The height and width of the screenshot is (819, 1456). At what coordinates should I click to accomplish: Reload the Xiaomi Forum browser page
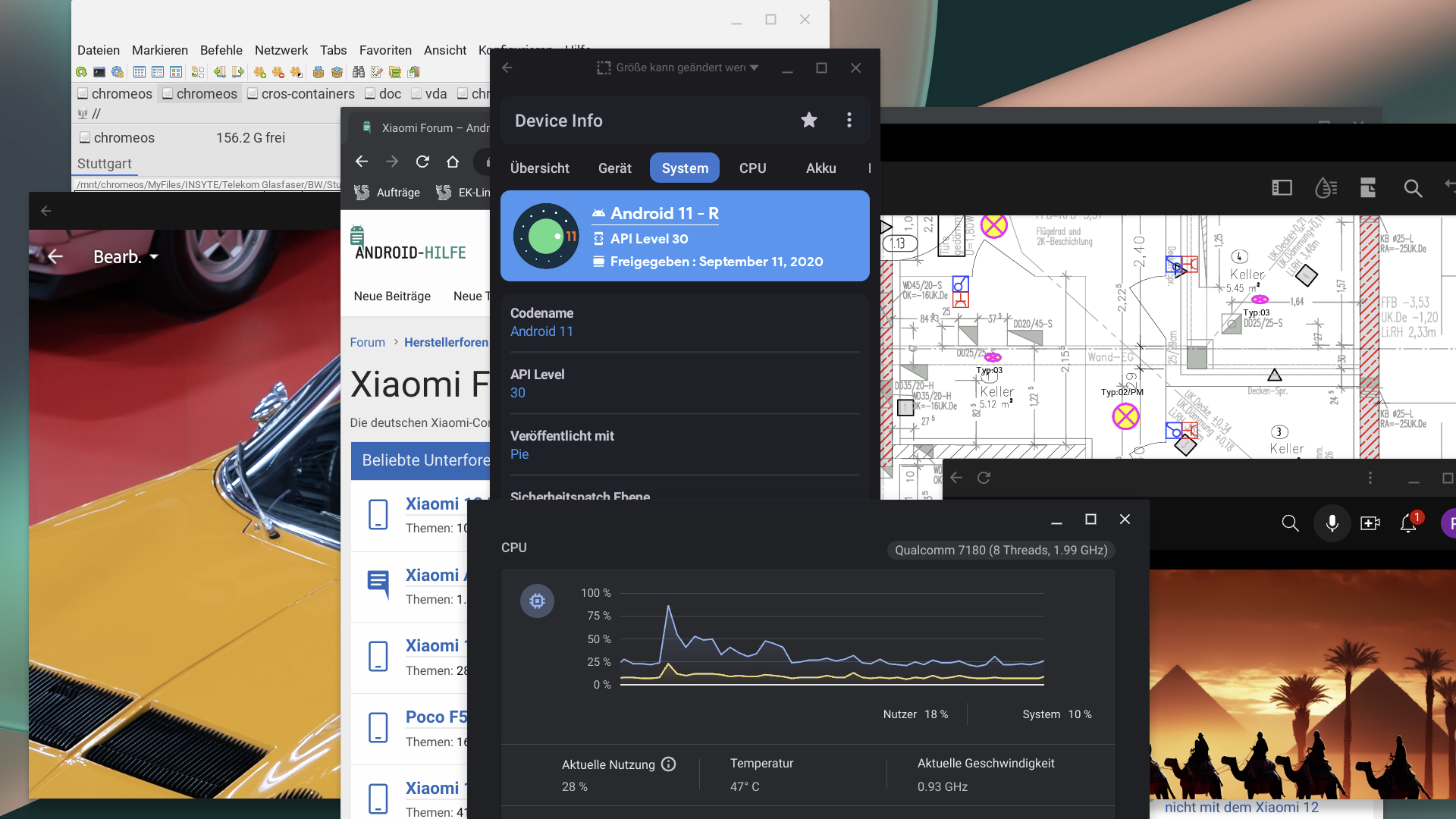[x=422, y=162]
